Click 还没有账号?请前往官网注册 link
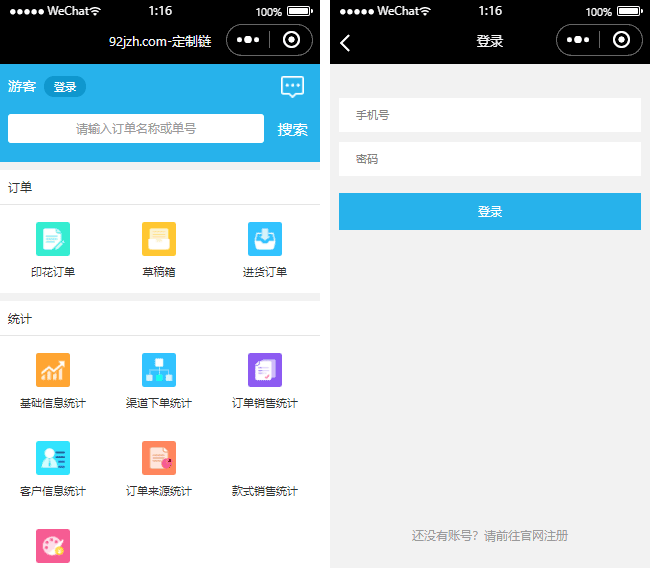Screen dimensions: 650x568 490,536
